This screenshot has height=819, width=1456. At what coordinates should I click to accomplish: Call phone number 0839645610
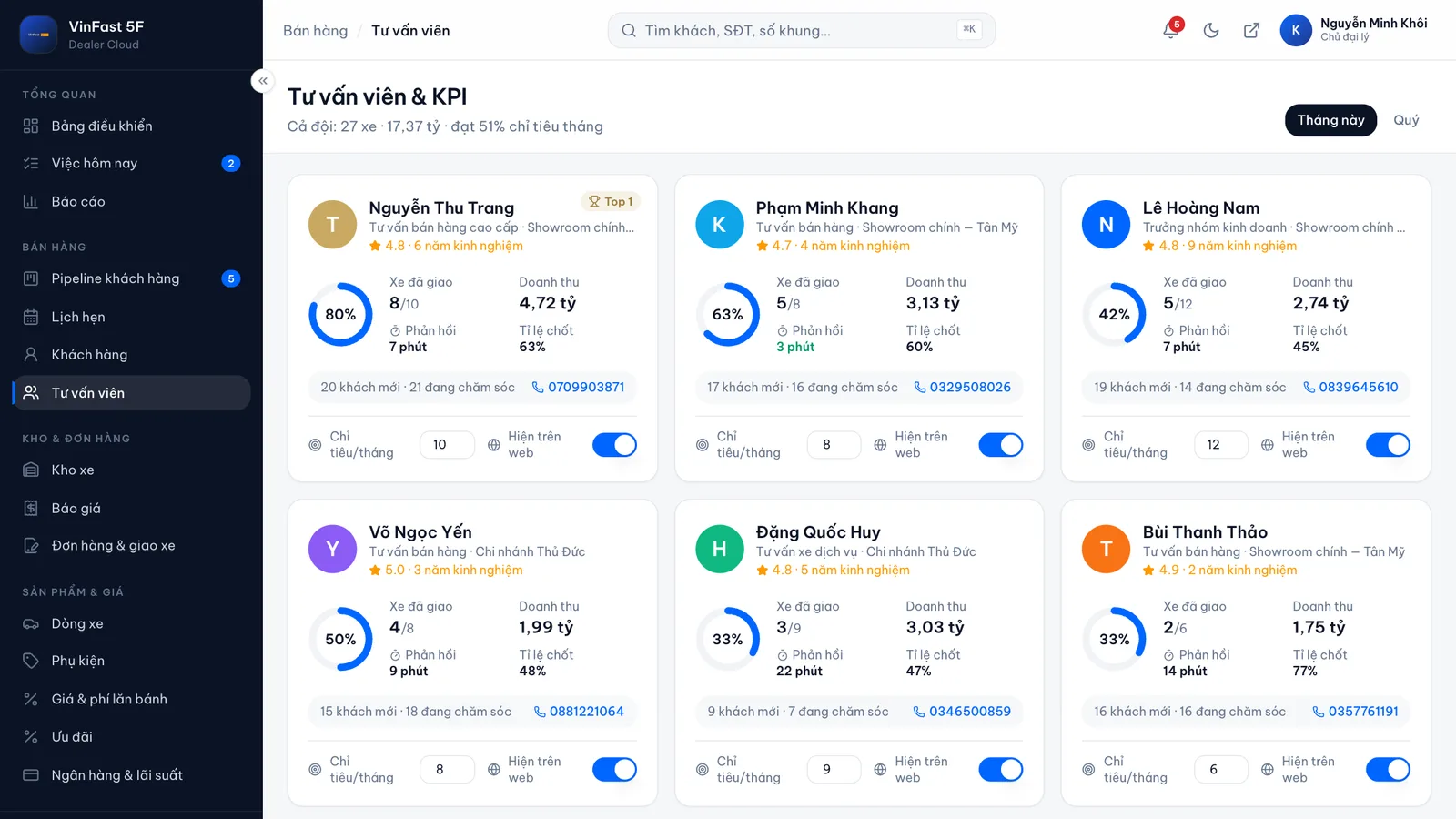coord(1350,387)
